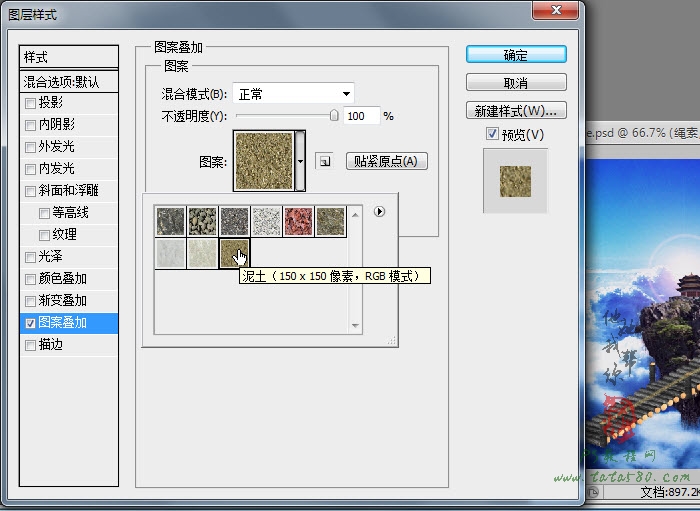
Task: Expand the pattern picker dropdown arrow
Action: pos(301,160)
